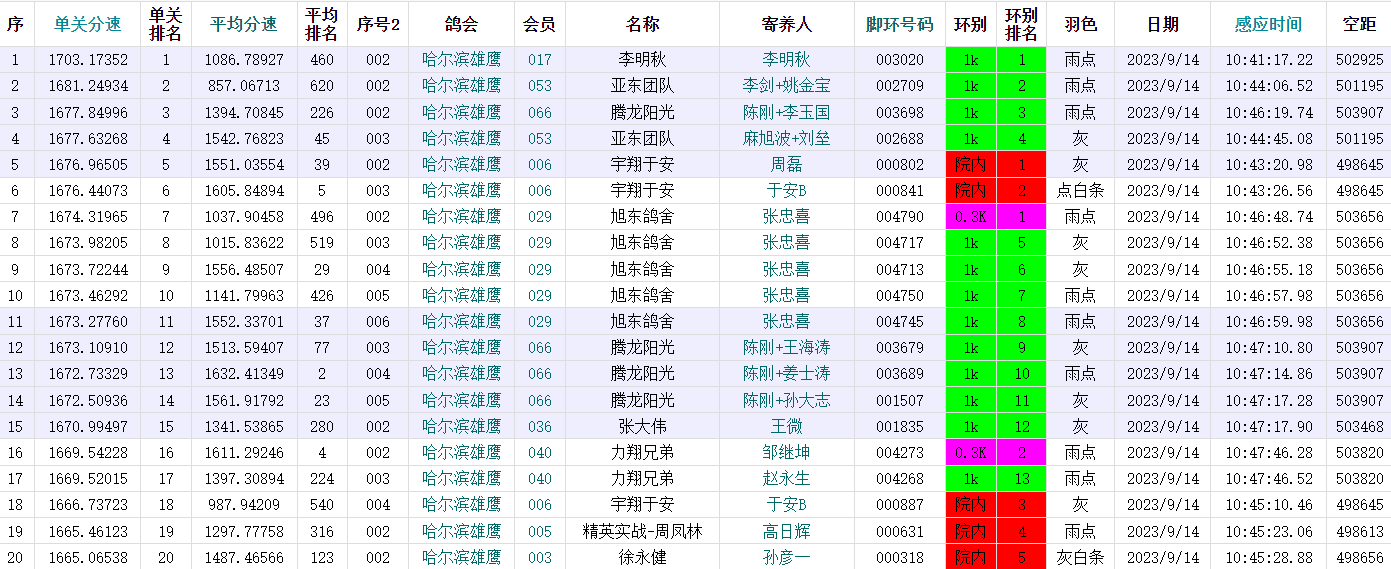
Task: Click green 1k cell for ring 003020
Action: click(970, 60)
